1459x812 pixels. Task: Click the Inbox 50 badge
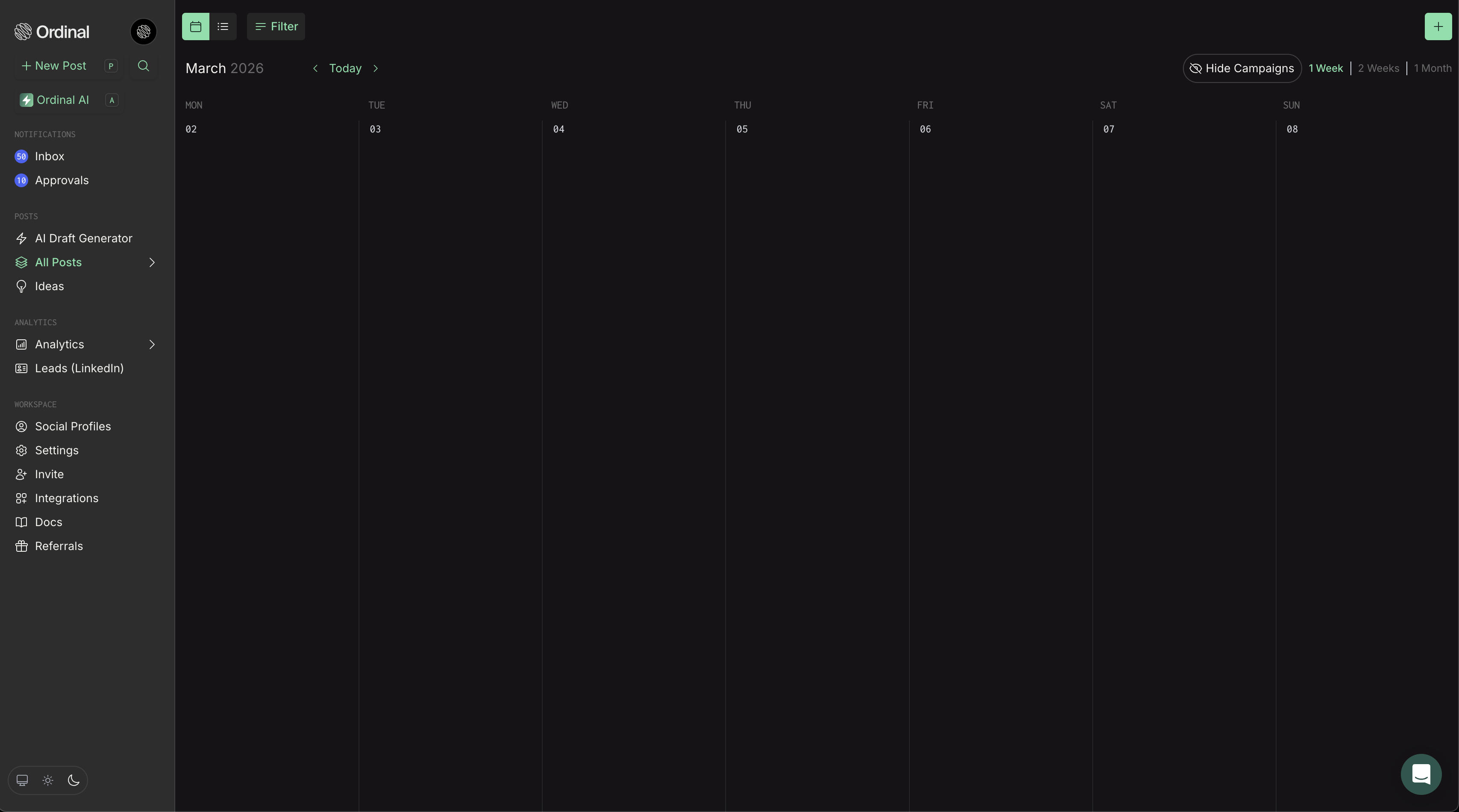click(x=21, y=156)
